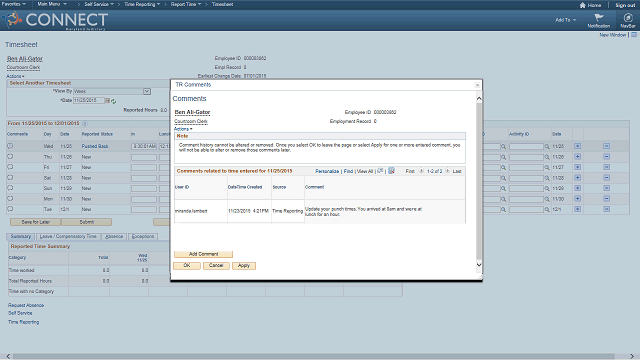The width and height of the screenshot is (640, 360).
Task: Switch to the Absence tab
Action: [114, 236]
